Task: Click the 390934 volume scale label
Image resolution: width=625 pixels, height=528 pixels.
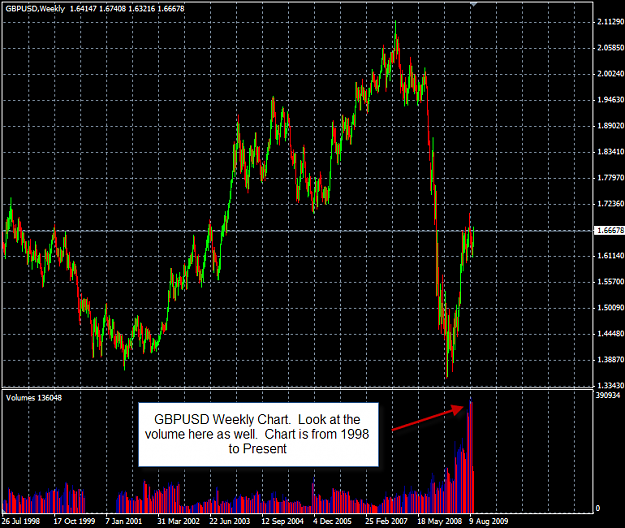Action: pos(608,395)
